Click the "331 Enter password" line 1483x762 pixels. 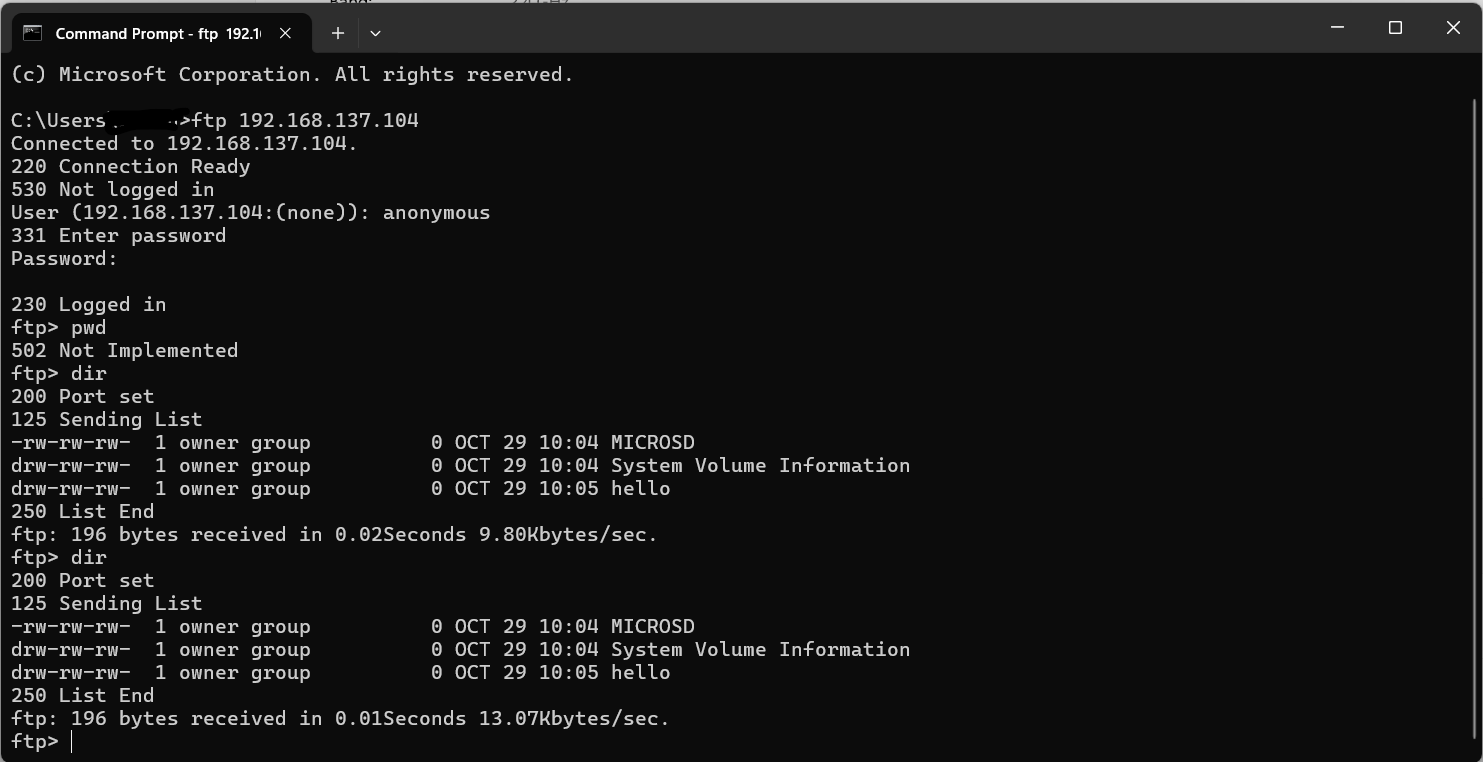tap(118, 236)
